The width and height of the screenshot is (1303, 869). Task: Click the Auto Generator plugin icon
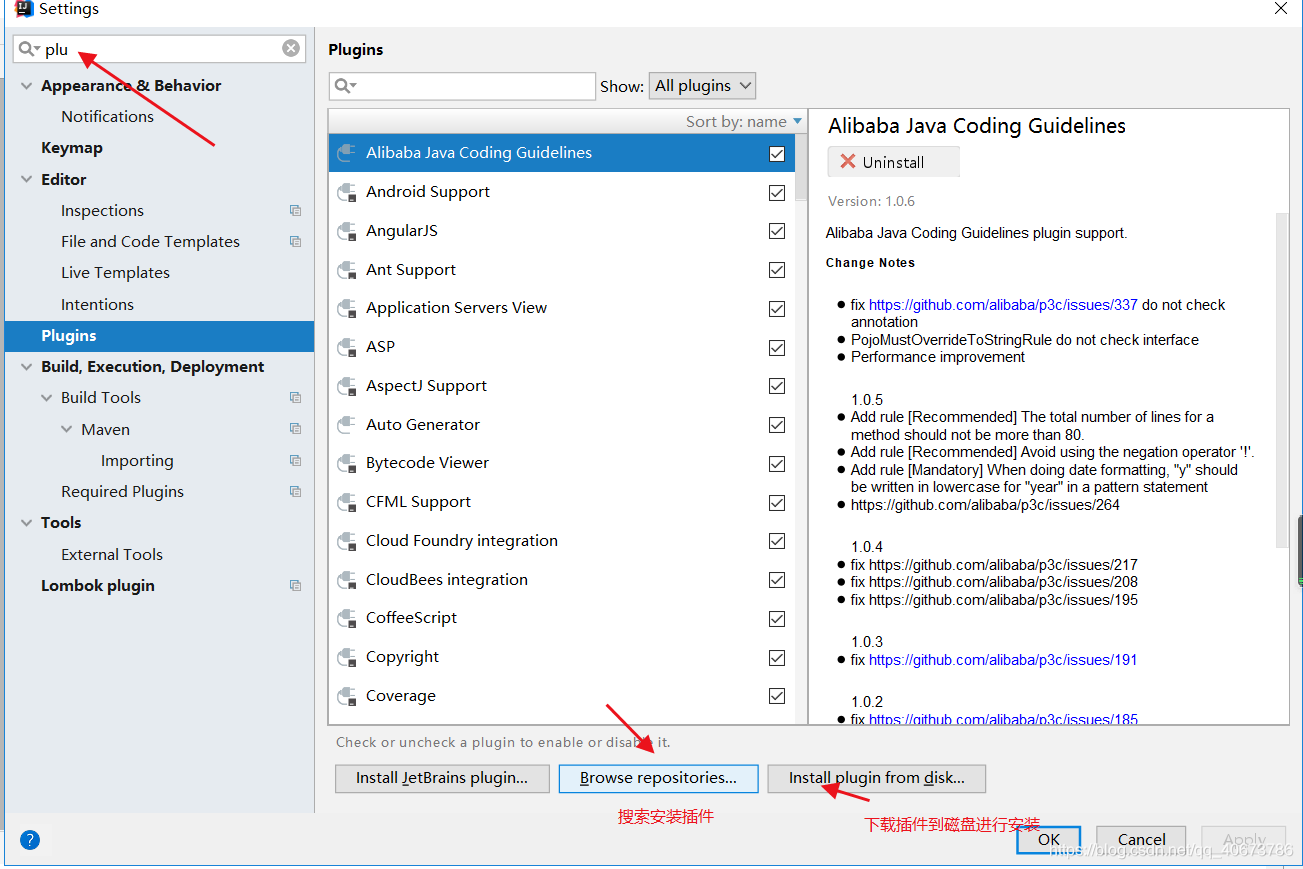pyautogui.click(x=347, y=425)
